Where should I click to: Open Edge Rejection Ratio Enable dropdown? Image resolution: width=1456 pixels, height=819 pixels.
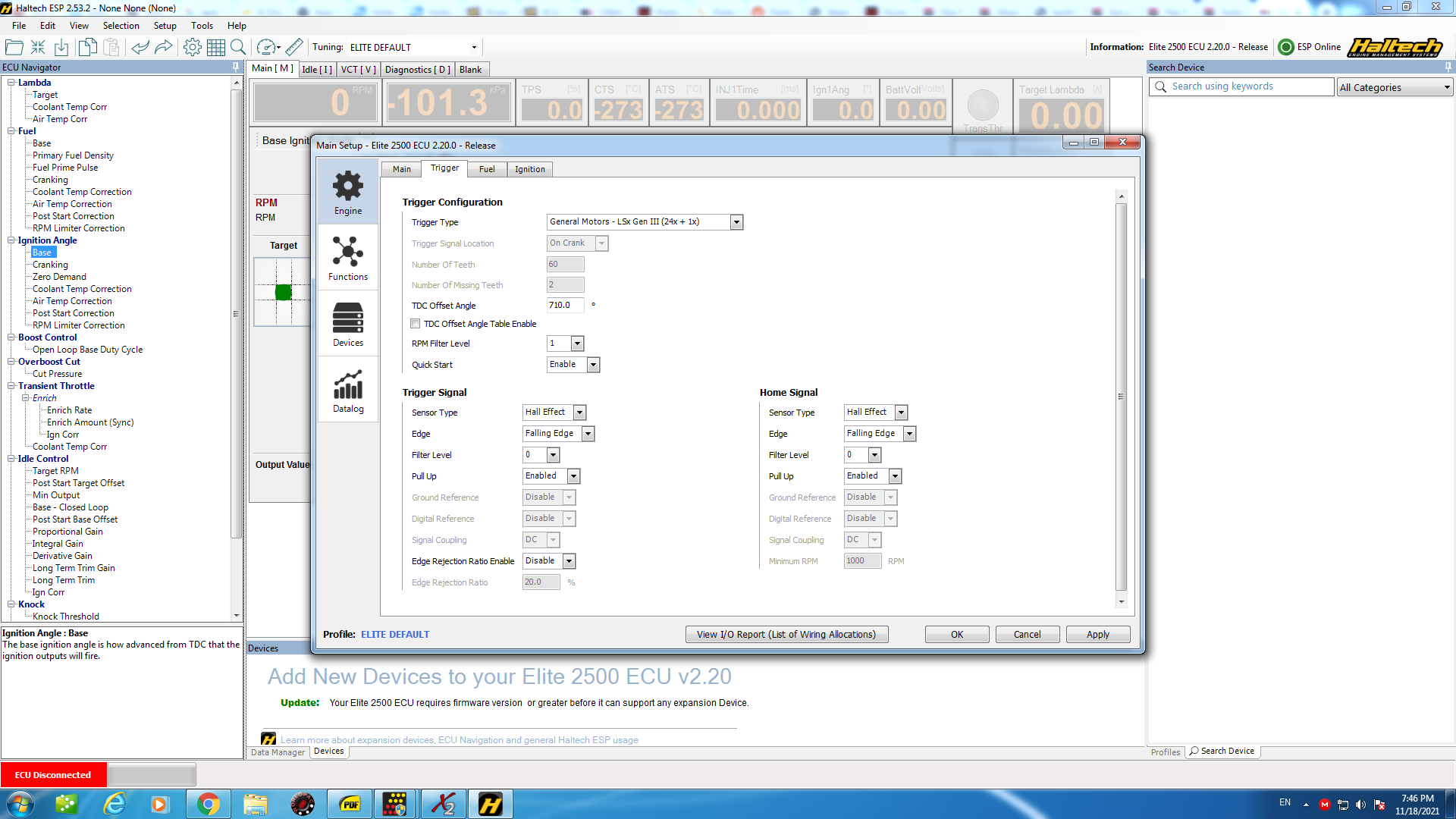(x=570, y=561)
